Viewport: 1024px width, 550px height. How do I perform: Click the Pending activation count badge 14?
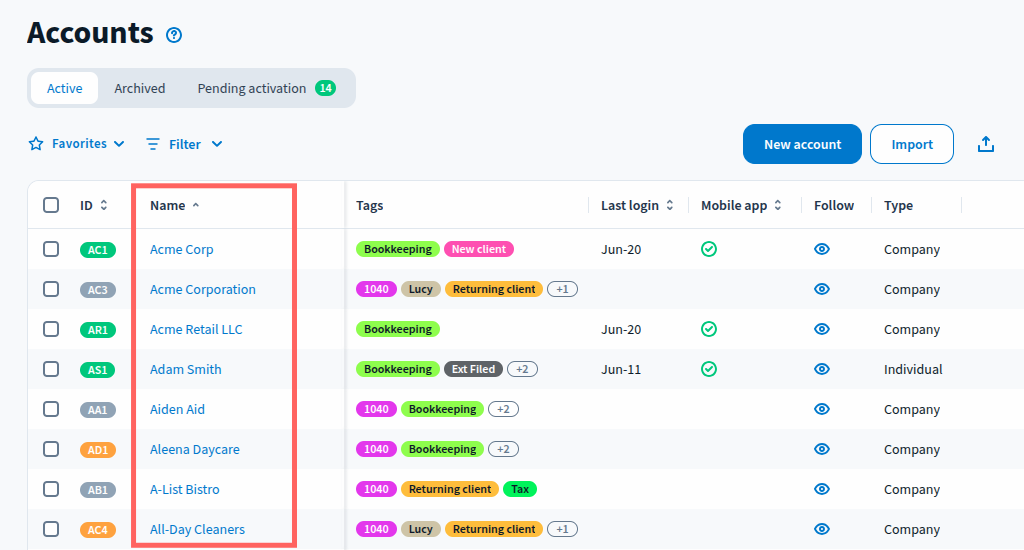pyautogui.click(x=325, y=88)
